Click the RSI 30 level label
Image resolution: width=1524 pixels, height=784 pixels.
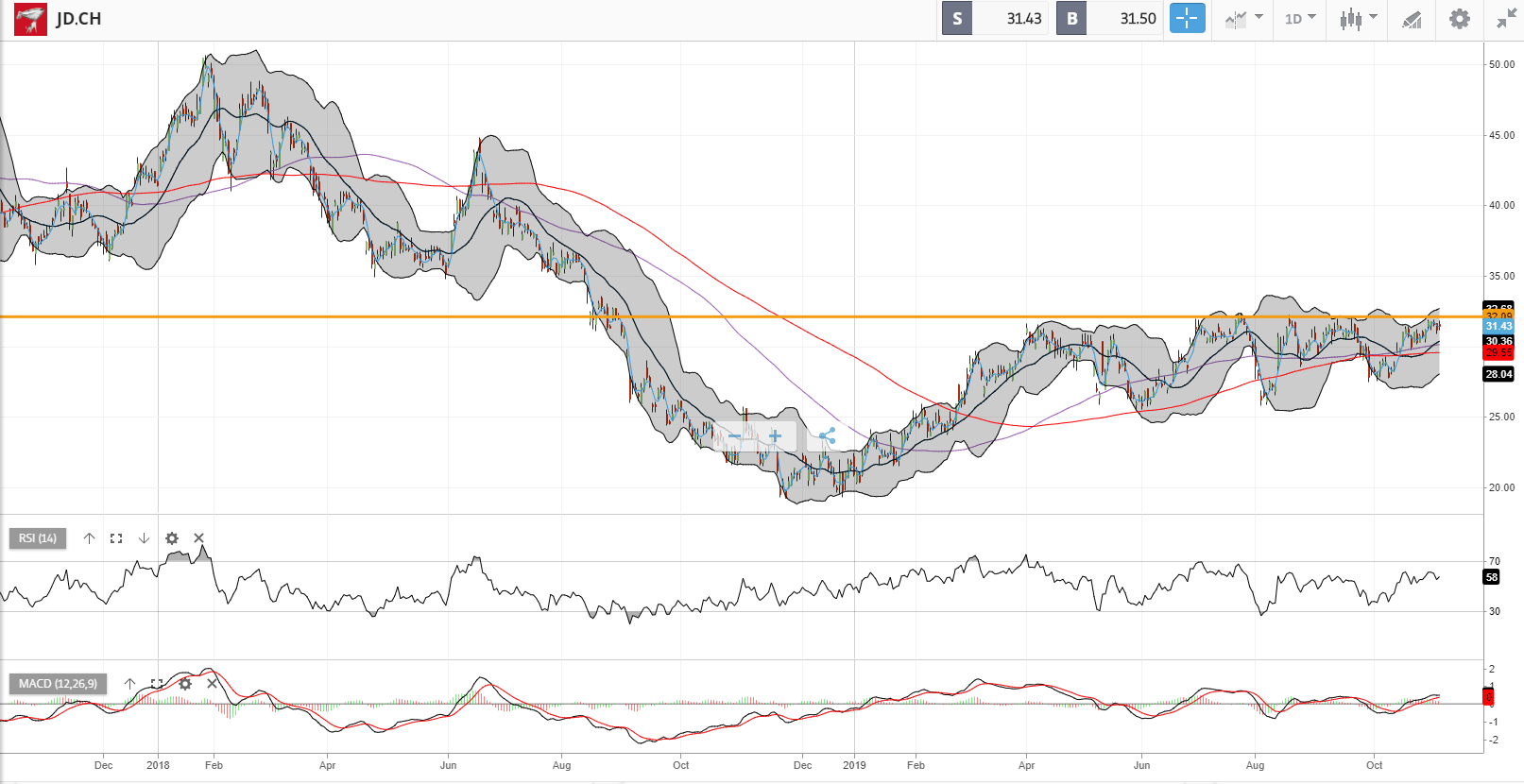(1494, 611)
